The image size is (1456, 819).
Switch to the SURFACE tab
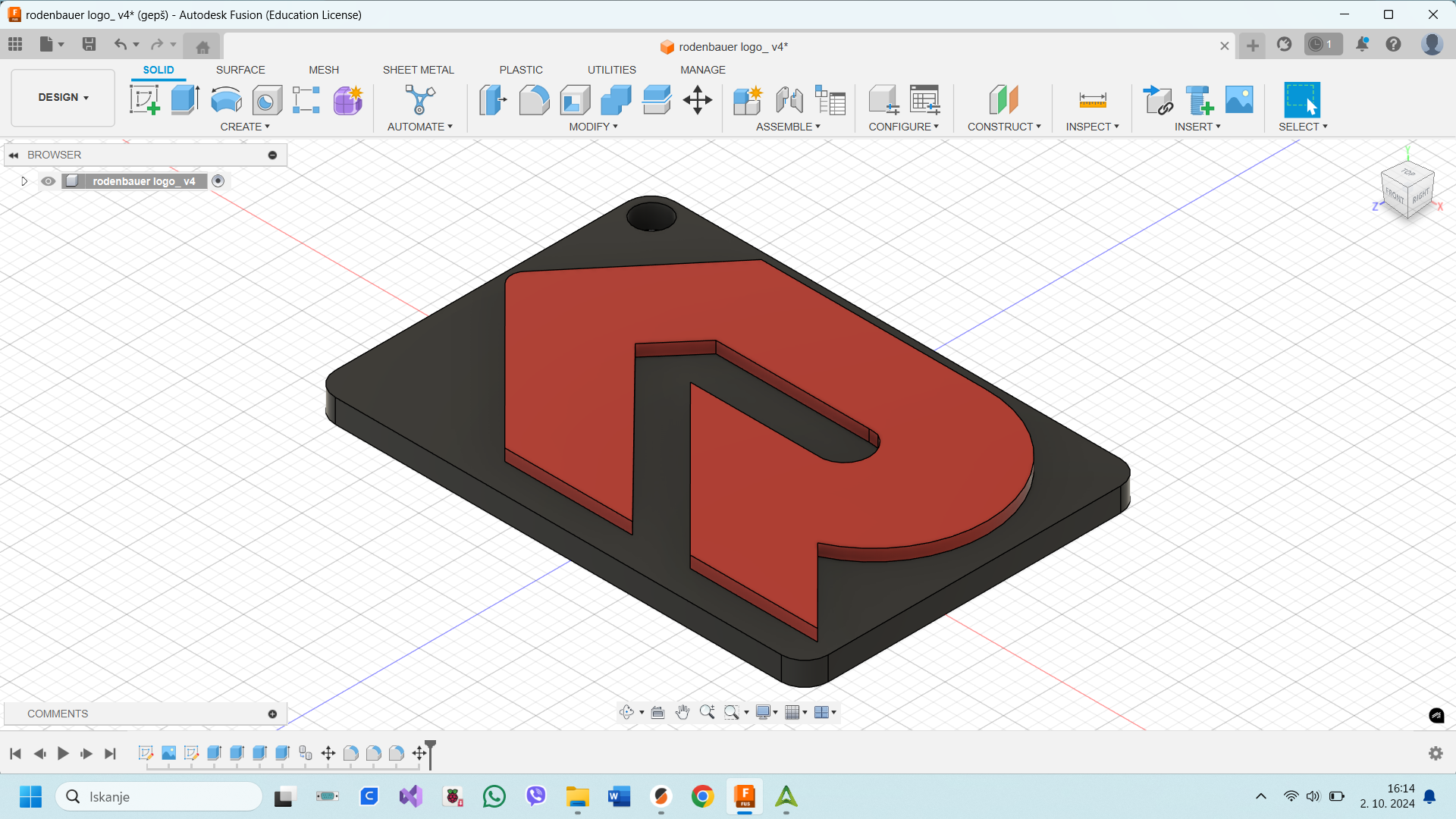(240, 70)
